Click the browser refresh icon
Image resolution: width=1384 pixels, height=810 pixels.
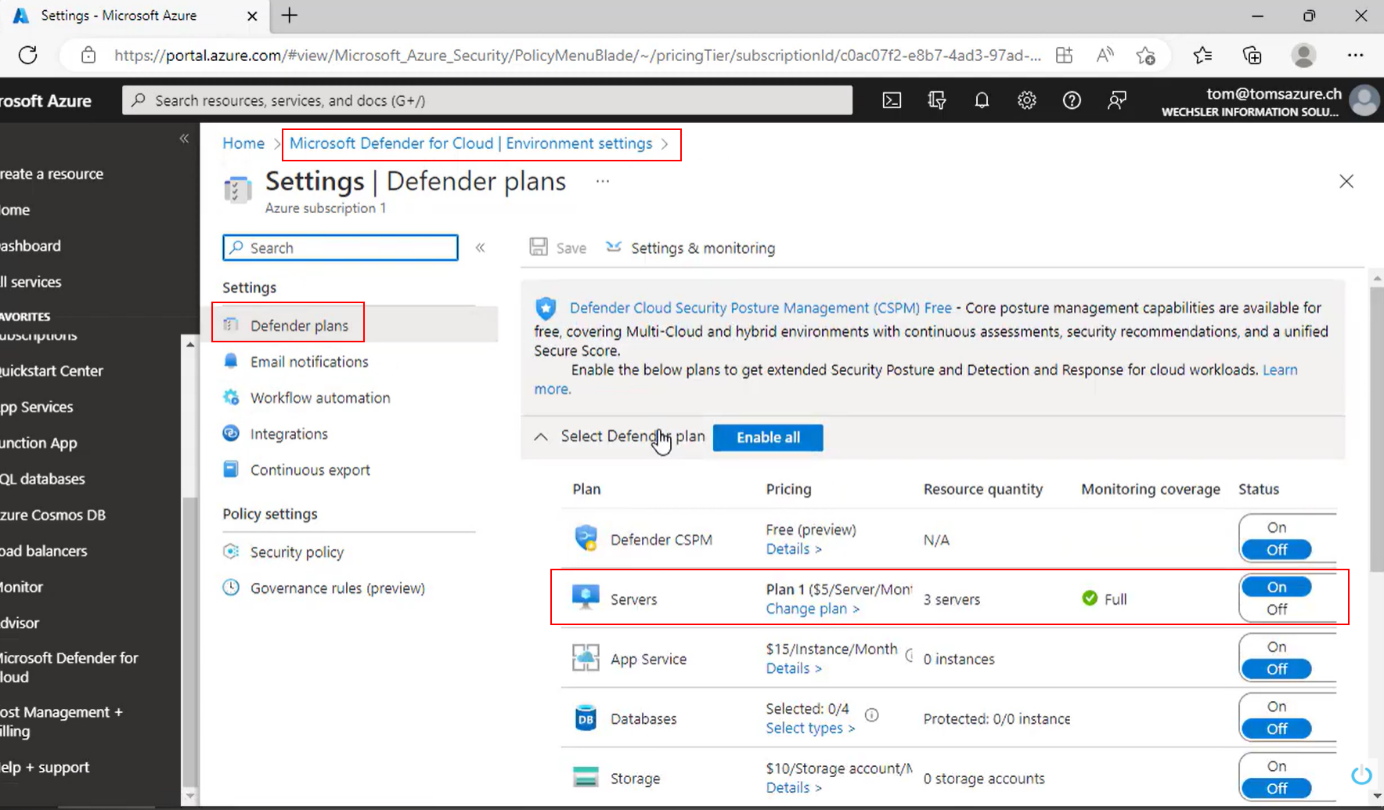point(28,55)
